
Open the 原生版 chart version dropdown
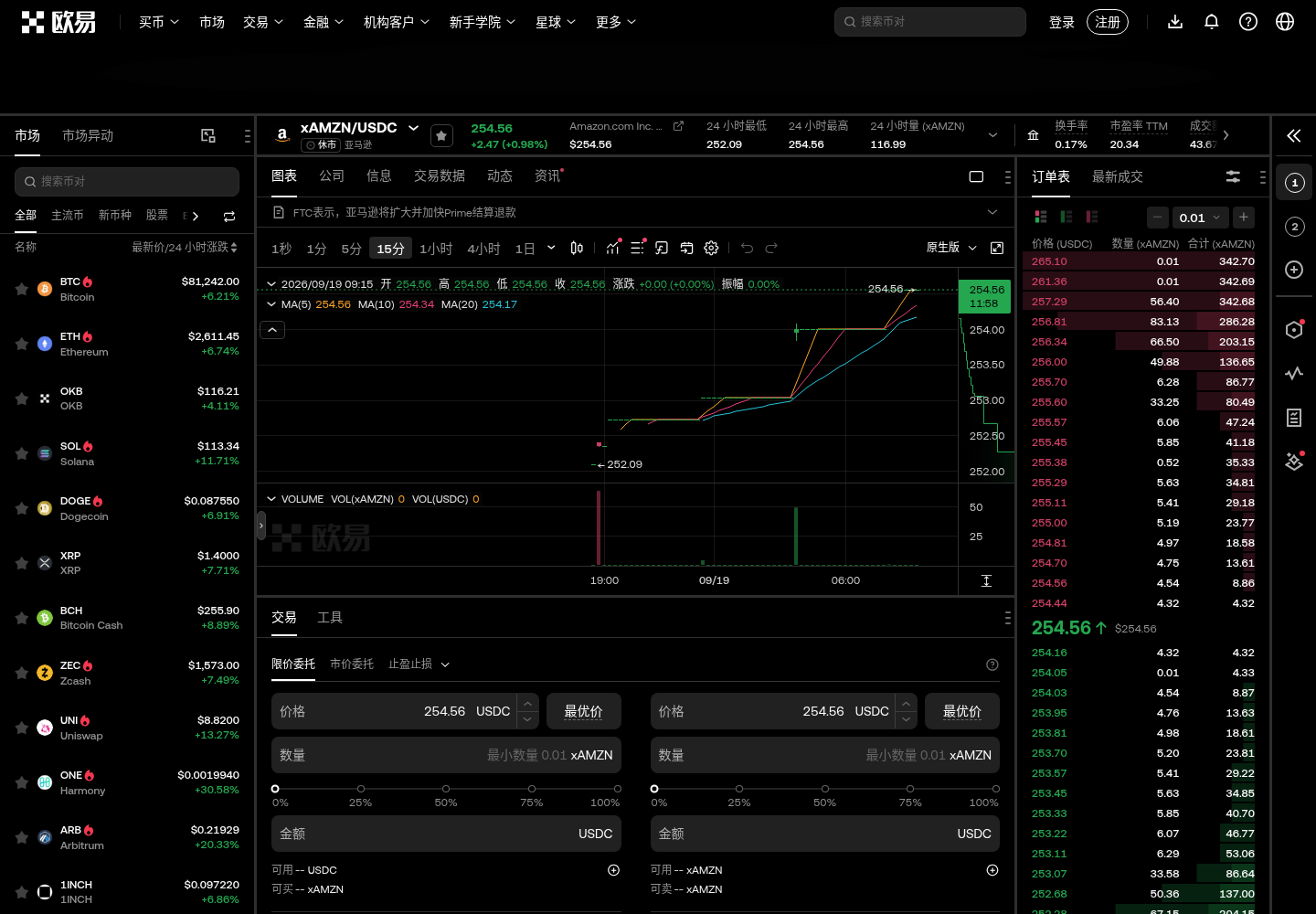point(951,248)
